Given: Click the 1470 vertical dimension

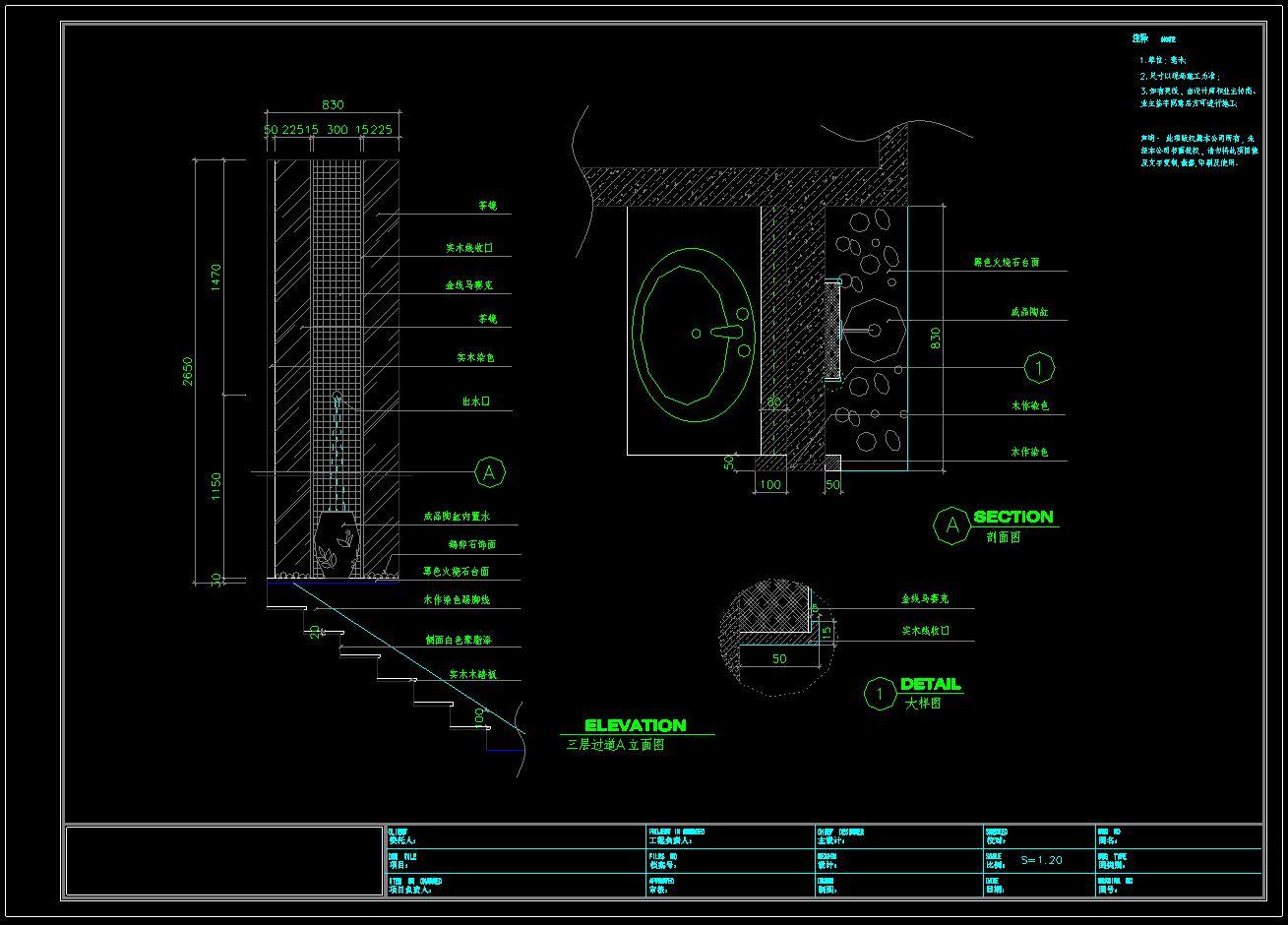Looking at the screenshot, I should [216, 277].
